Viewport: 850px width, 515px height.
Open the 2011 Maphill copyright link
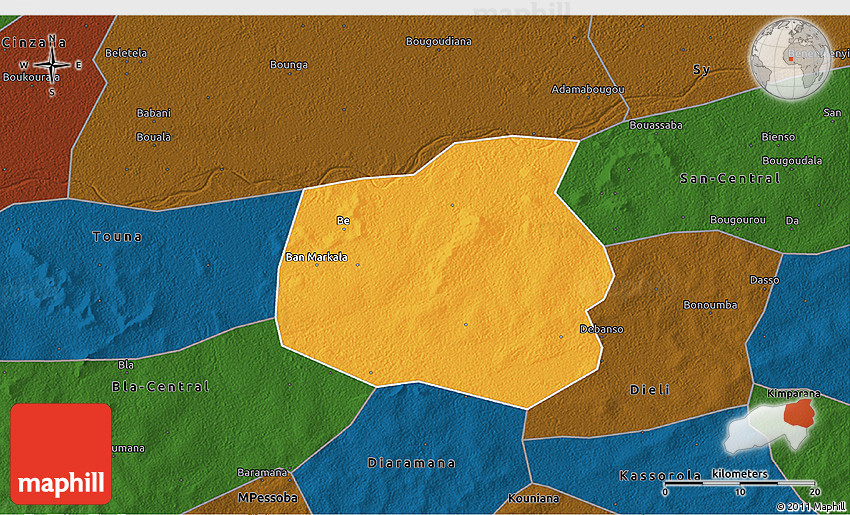[x=810, y=507]
